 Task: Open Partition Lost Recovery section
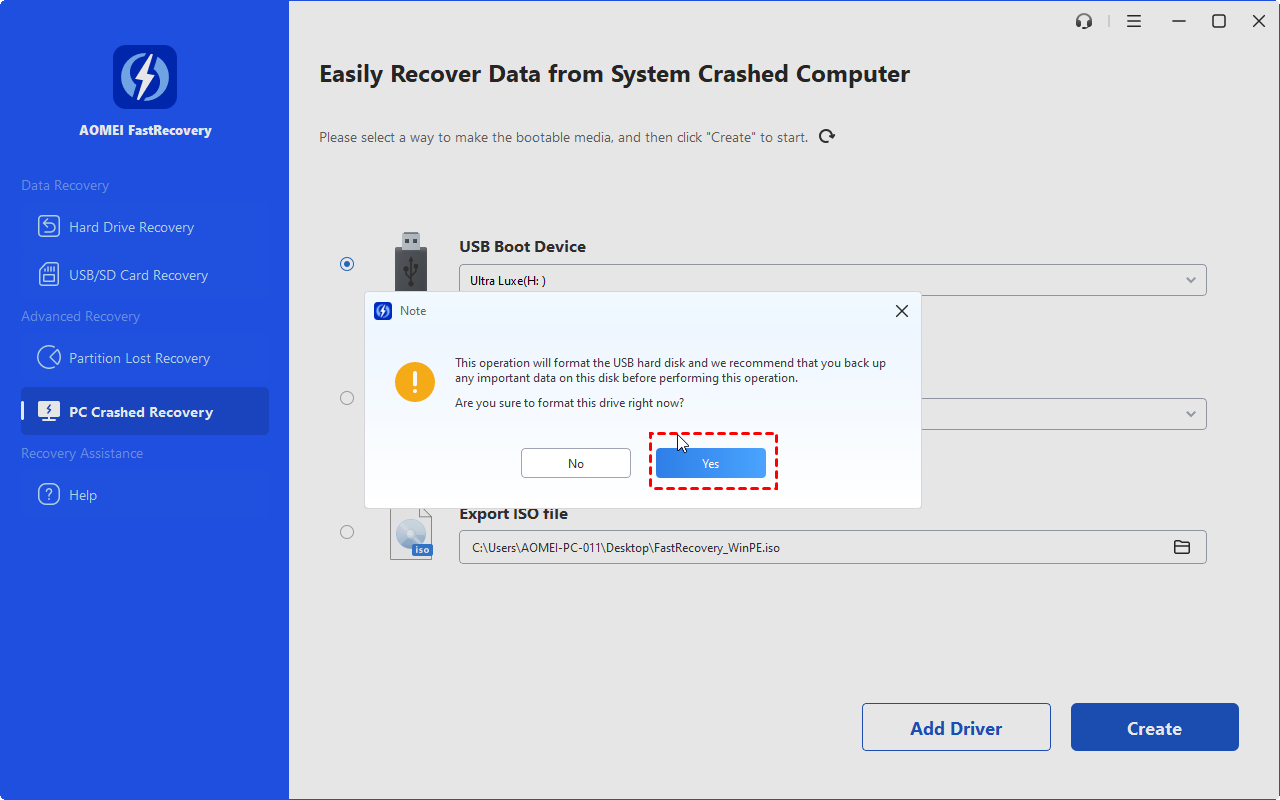point(139,358)
